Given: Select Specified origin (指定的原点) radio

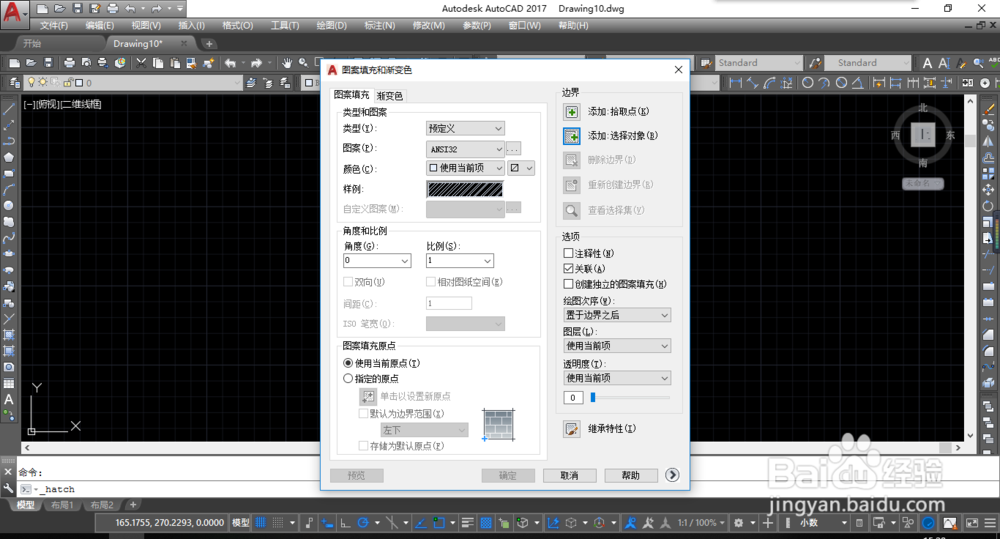Looking at the screenshot, I should (x=348, y=378).
